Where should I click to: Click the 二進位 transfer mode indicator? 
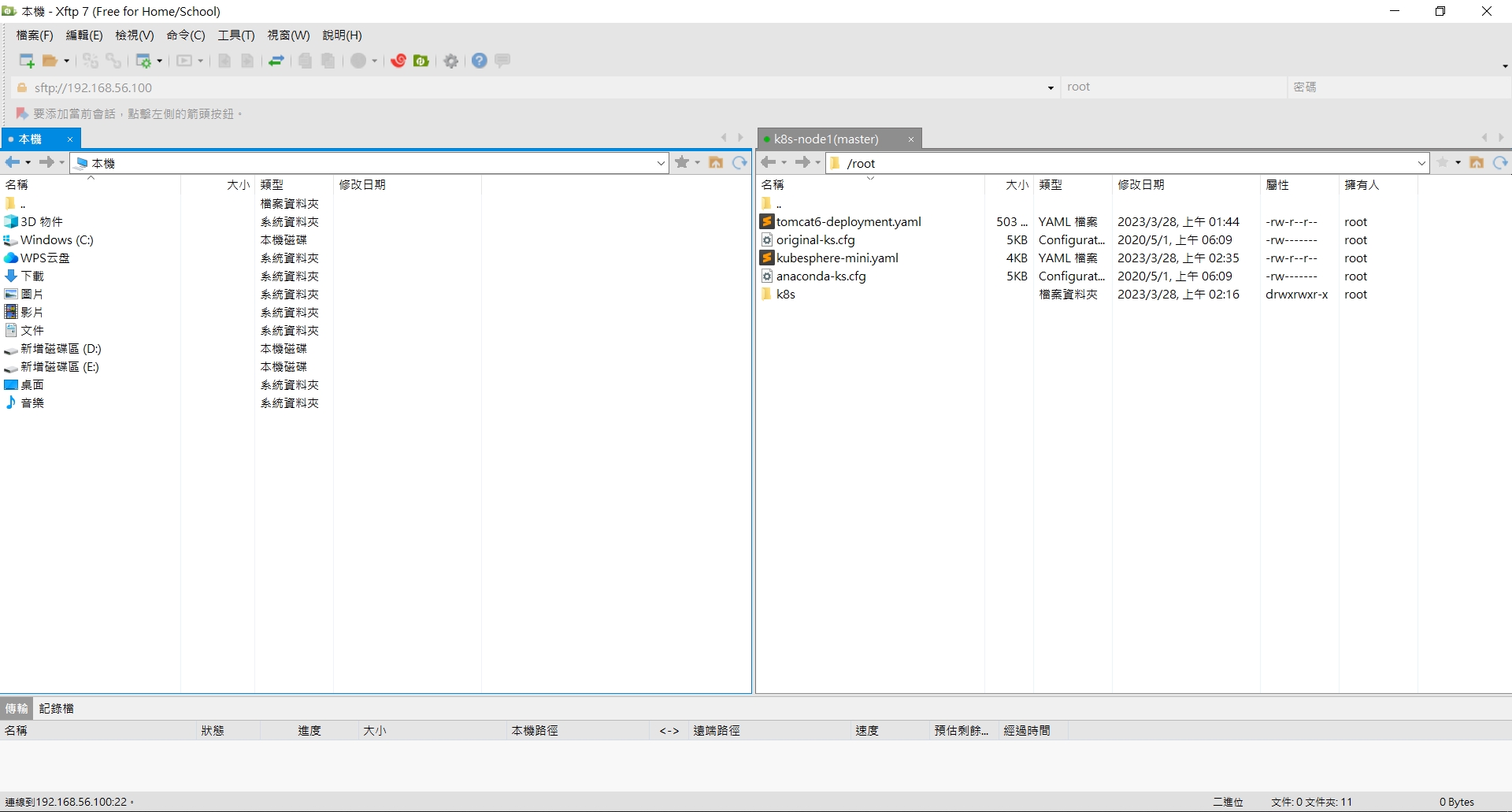click(1228, 802)
